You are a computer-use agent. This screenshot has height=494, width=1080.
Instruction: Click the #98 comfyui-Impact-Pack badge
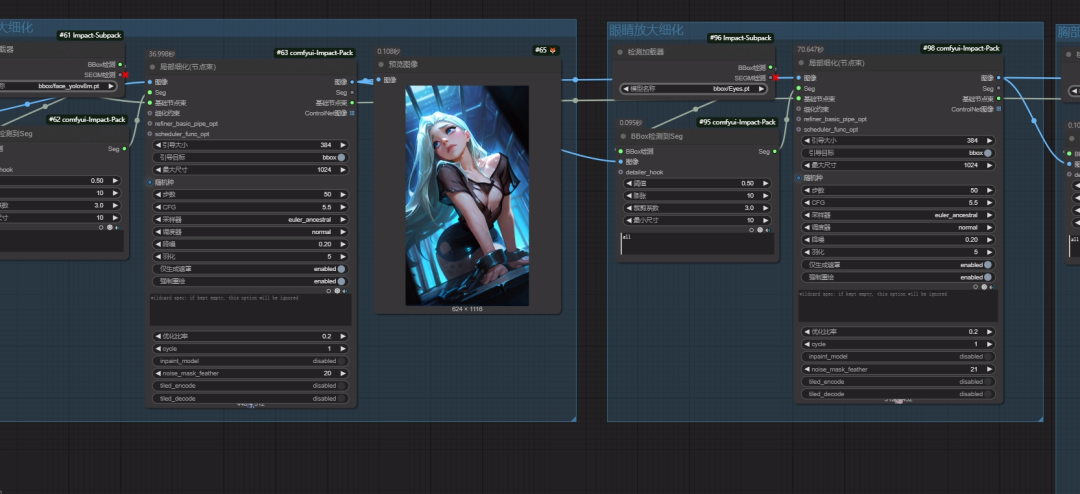[x=962, y=48]
